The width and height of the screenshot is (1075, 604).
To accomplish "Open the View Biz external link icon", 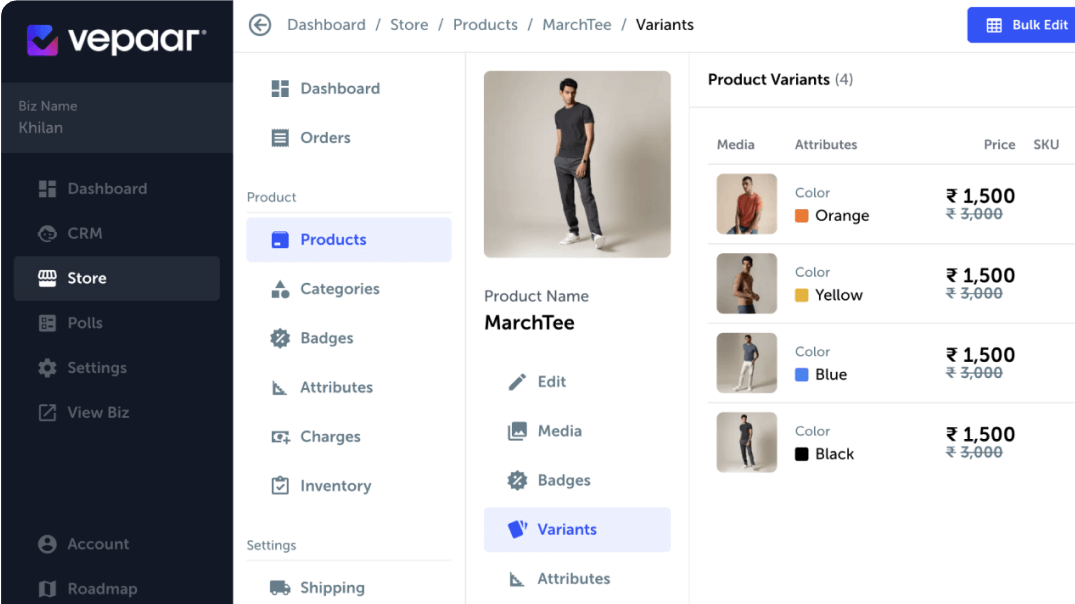I will [47, 413].
